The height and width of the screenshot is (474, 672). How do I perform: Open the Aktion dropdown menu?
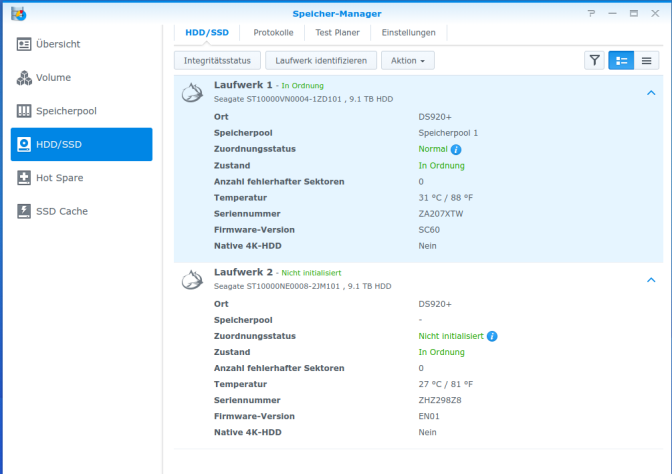[x=408, y=60]
